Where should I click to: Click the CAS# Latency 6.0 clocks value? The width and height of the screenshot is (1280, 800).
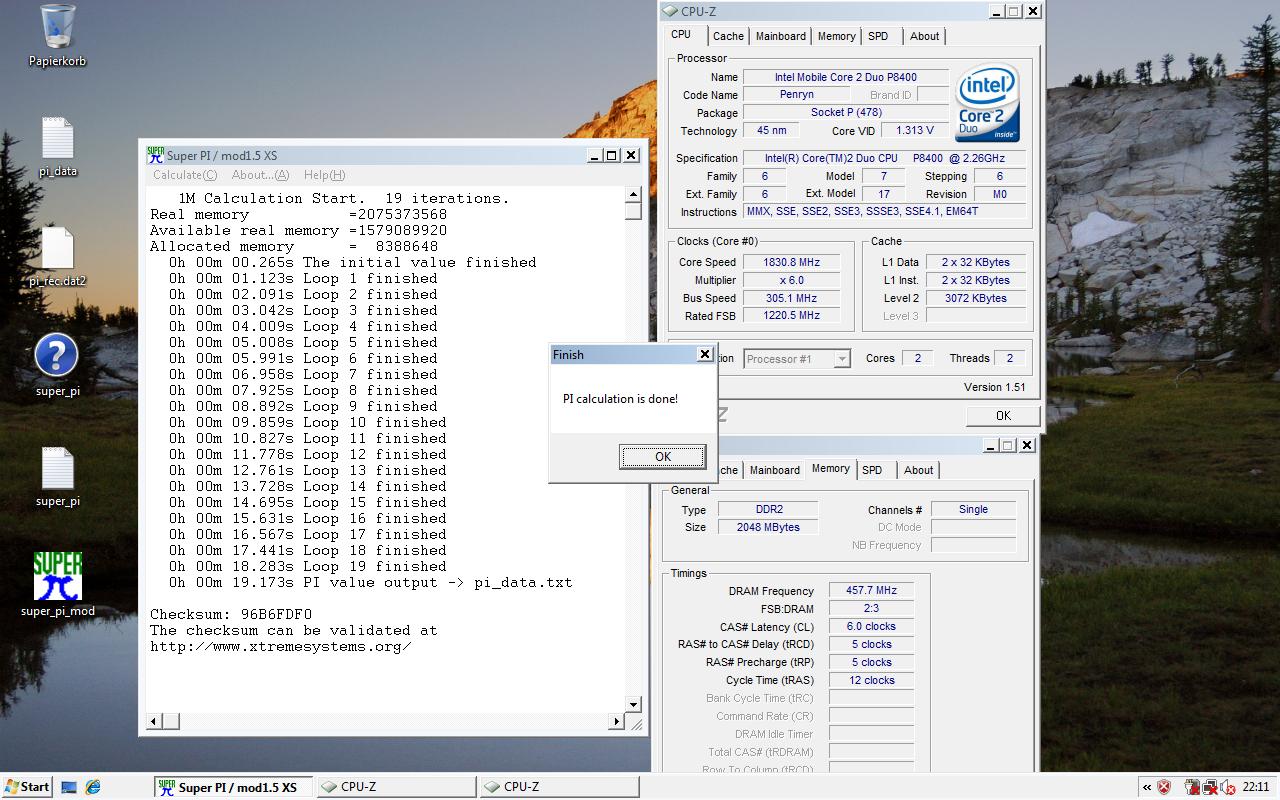point(870,626)
